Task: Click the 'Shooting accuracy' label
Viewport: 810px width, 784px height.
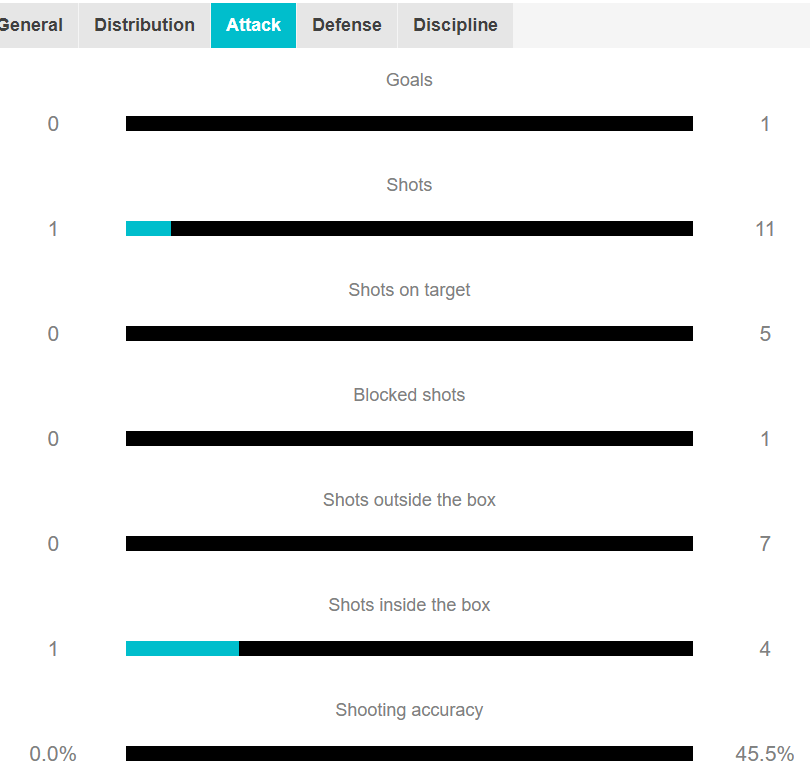Action: 409,710
